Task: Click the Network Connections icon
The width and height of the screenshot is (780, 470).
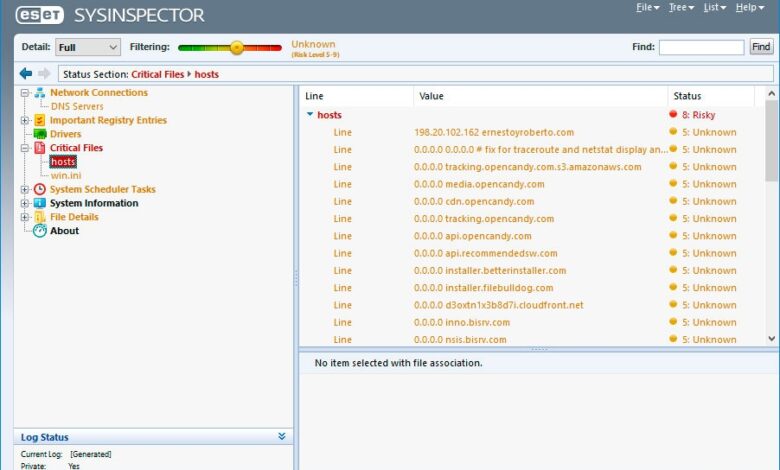Action: pyautogui.click(x=40, y=93)
